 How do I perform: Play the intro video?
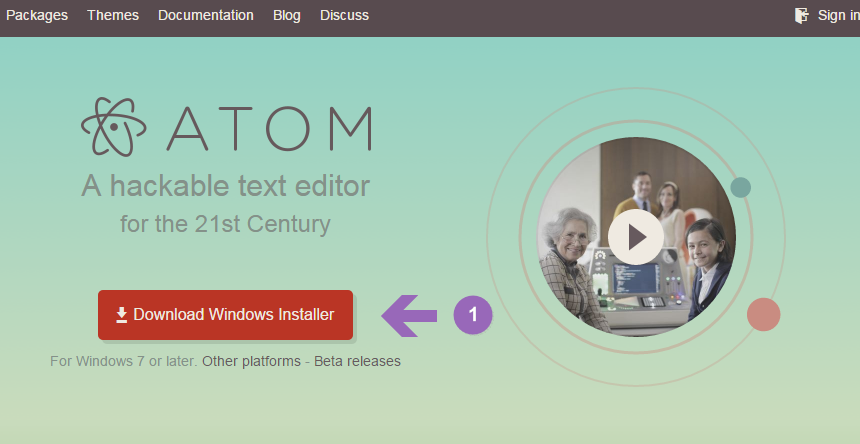[x=636, y=237]
